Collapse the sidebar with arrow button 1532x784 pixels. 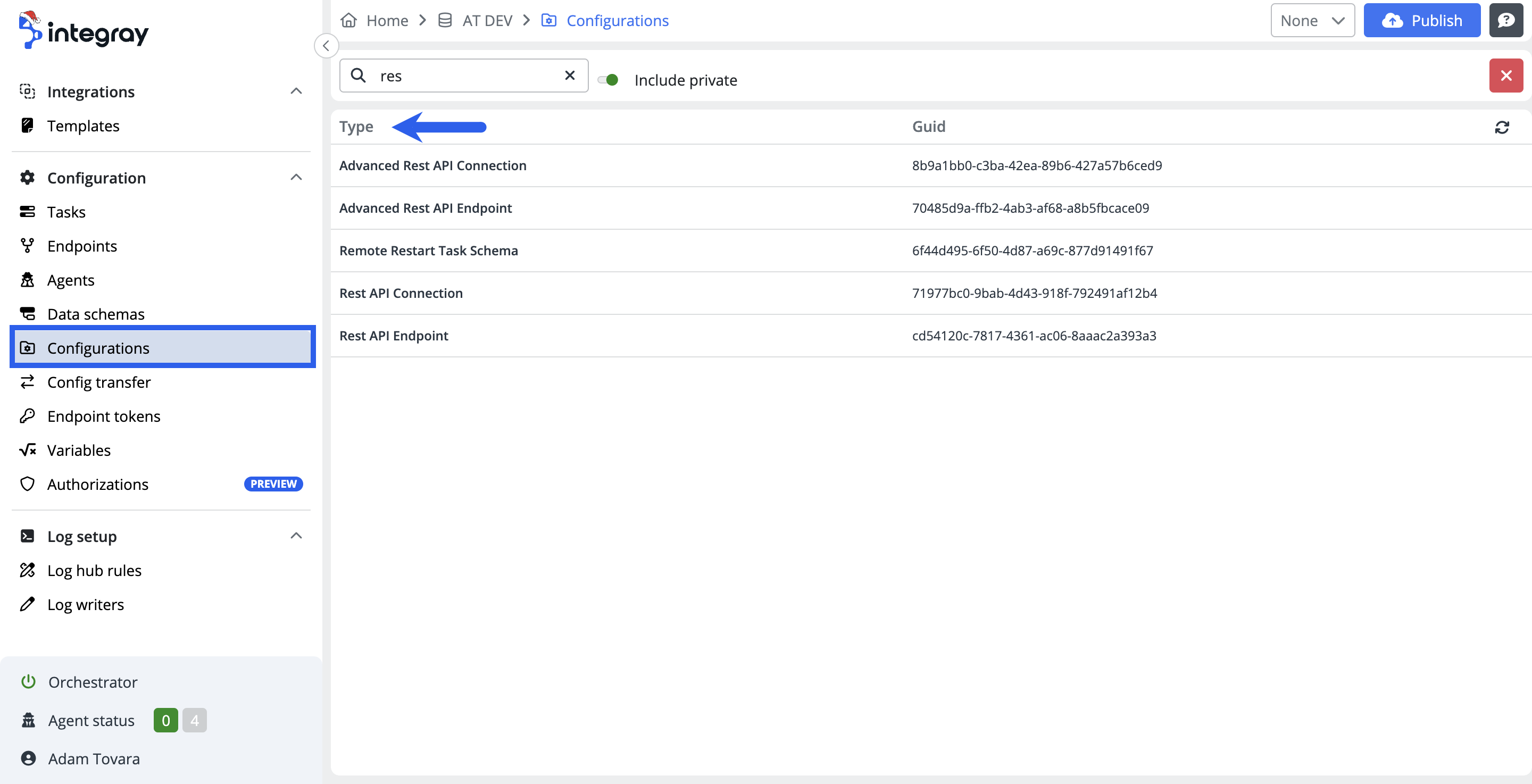[x=326, y=46]
